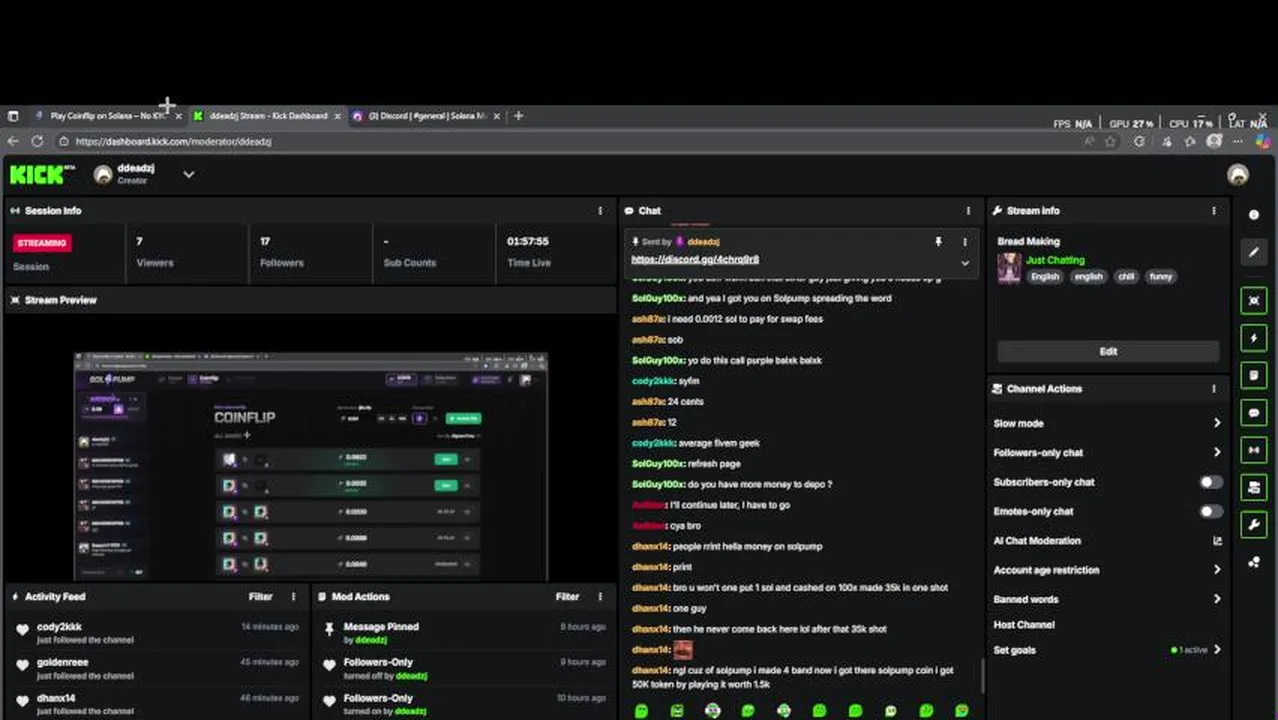
Task: Click the last emote in chat emote bar
Action: (x=961, y=711)
